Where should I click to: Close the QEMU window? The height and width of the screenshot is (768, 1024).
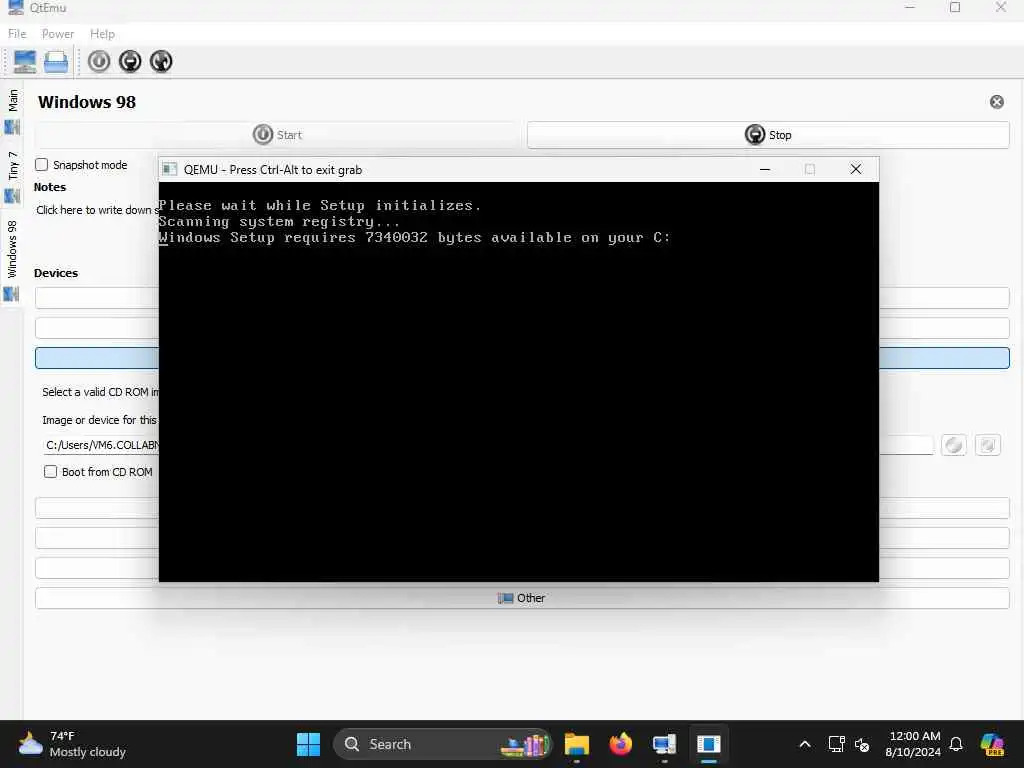pos(856,170)
